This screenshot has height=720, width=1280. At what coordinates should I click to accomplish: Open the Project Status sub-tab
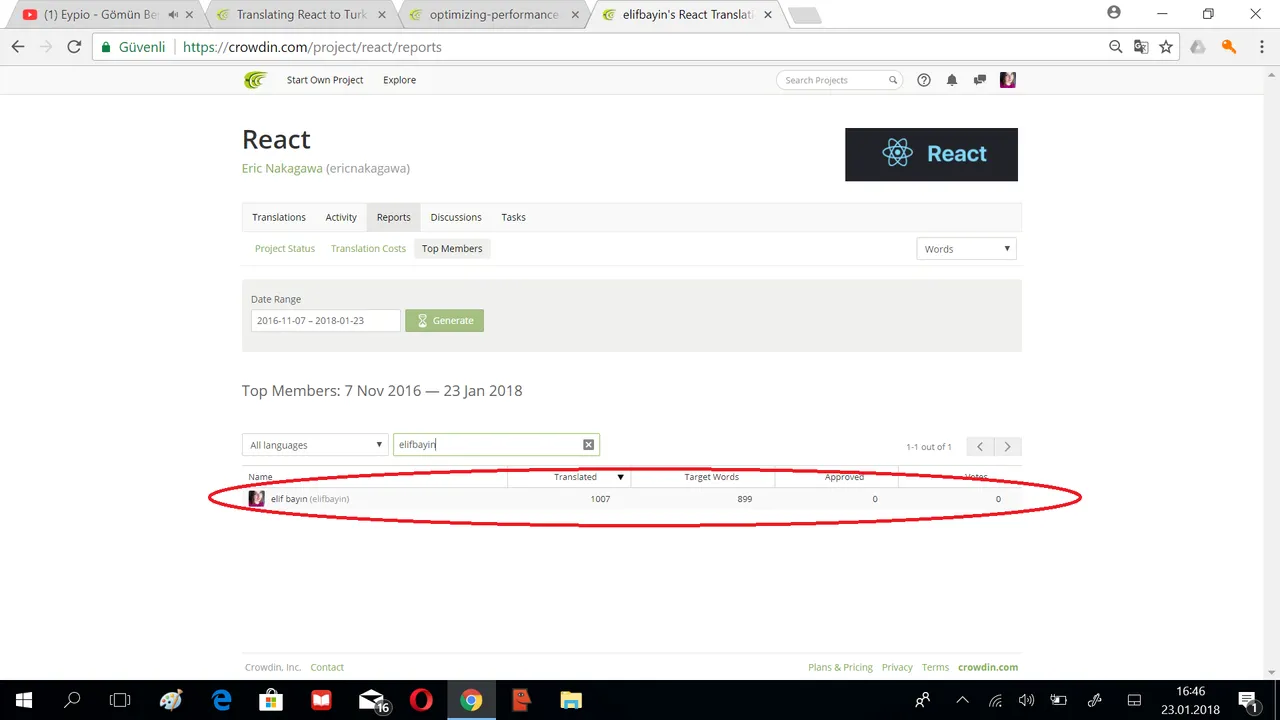click(x=285, y=248)
